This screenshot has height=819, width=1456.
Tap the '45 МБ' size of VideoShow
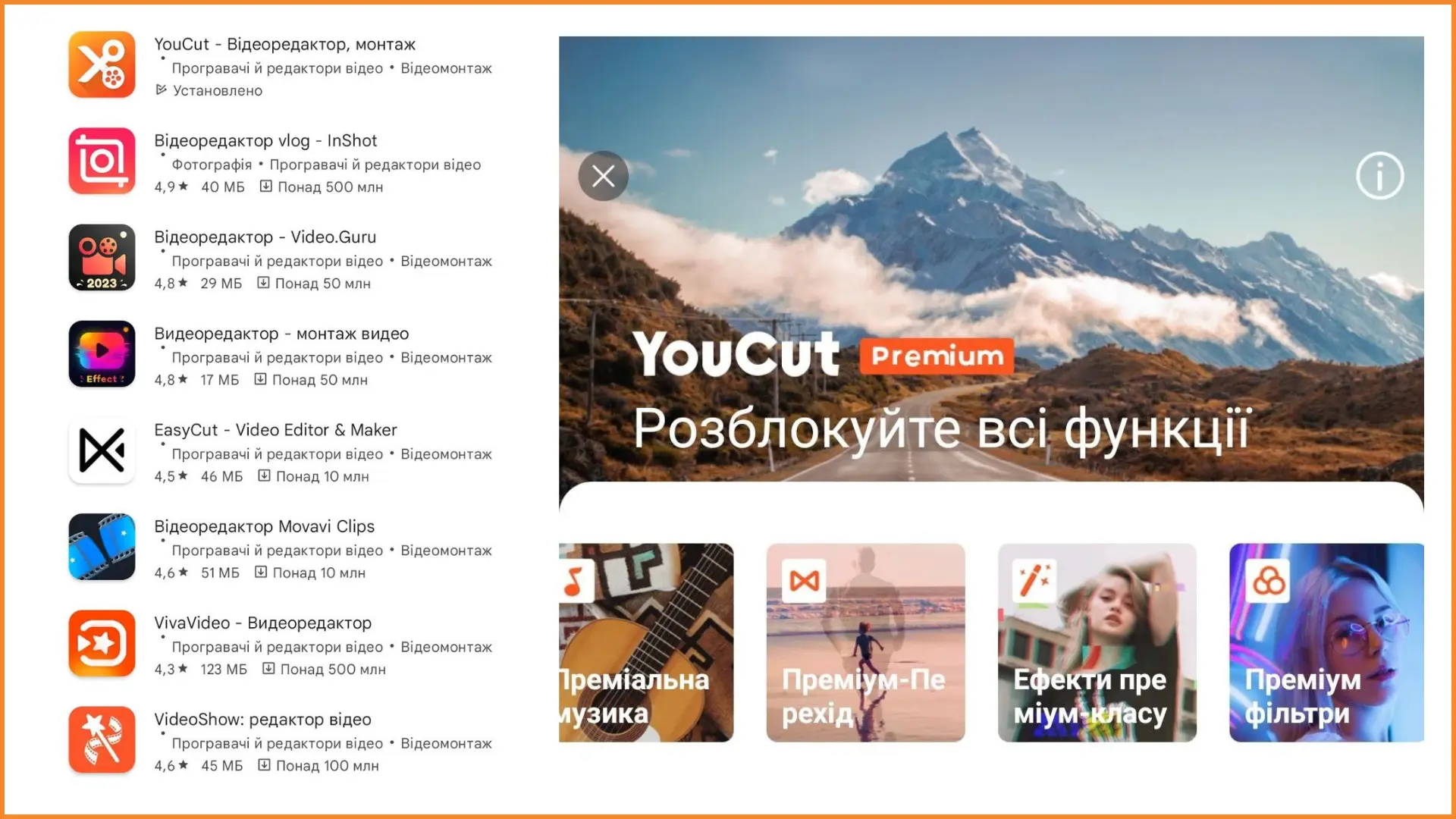tap(222, 765)
